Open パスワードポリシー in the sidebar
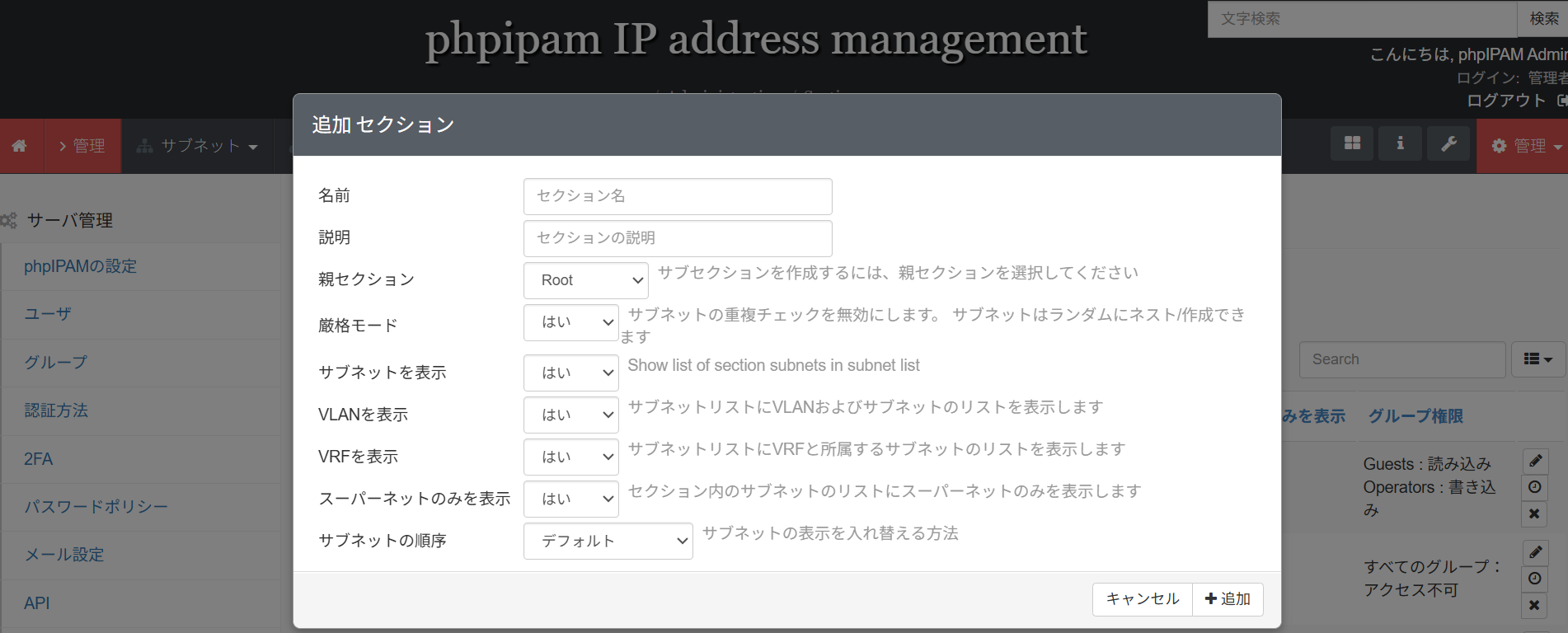This screenshot has width=1568, height=633. 96,507
